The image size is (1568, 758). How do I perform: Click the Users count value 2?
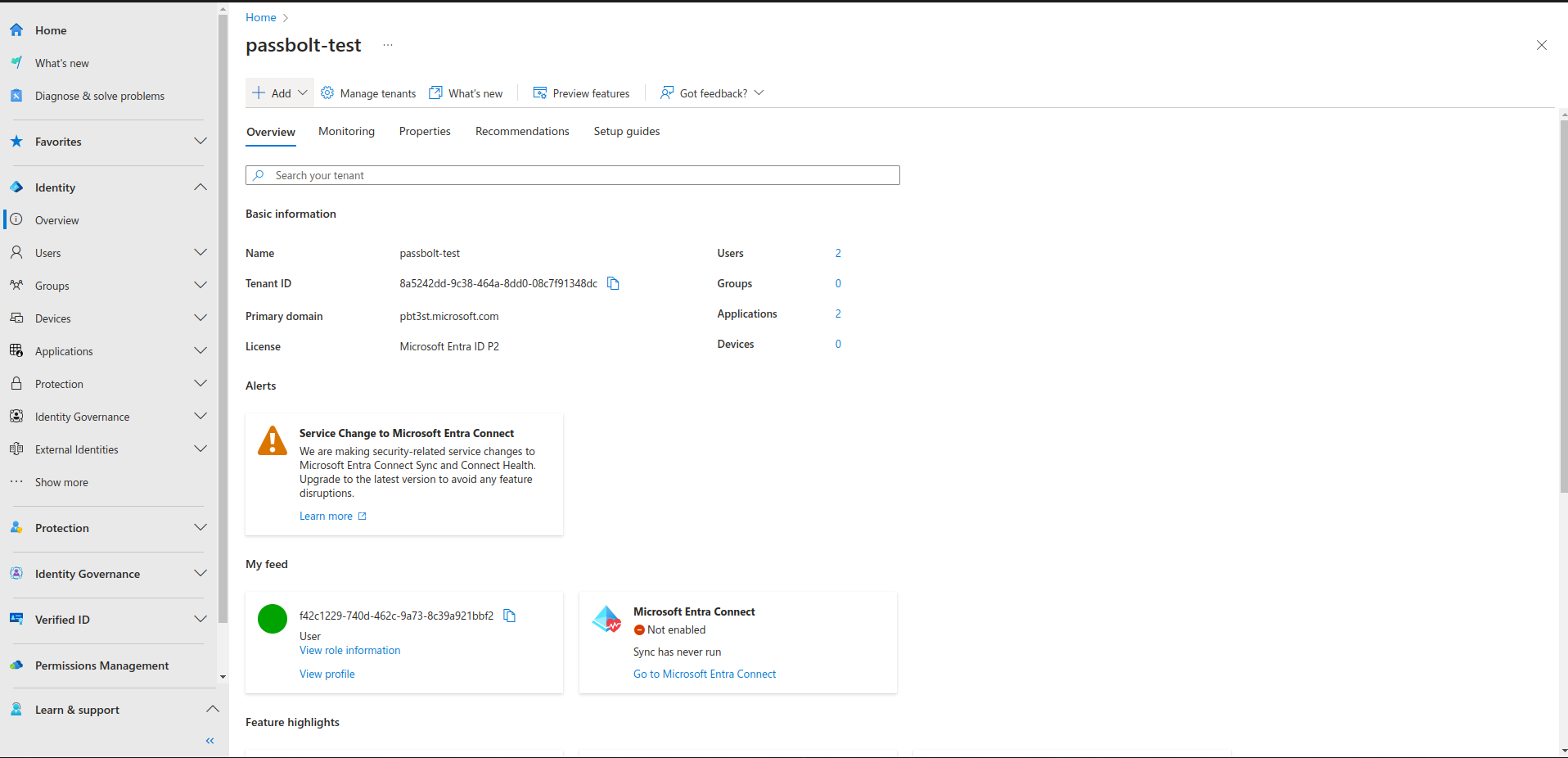tap(838, 254)
